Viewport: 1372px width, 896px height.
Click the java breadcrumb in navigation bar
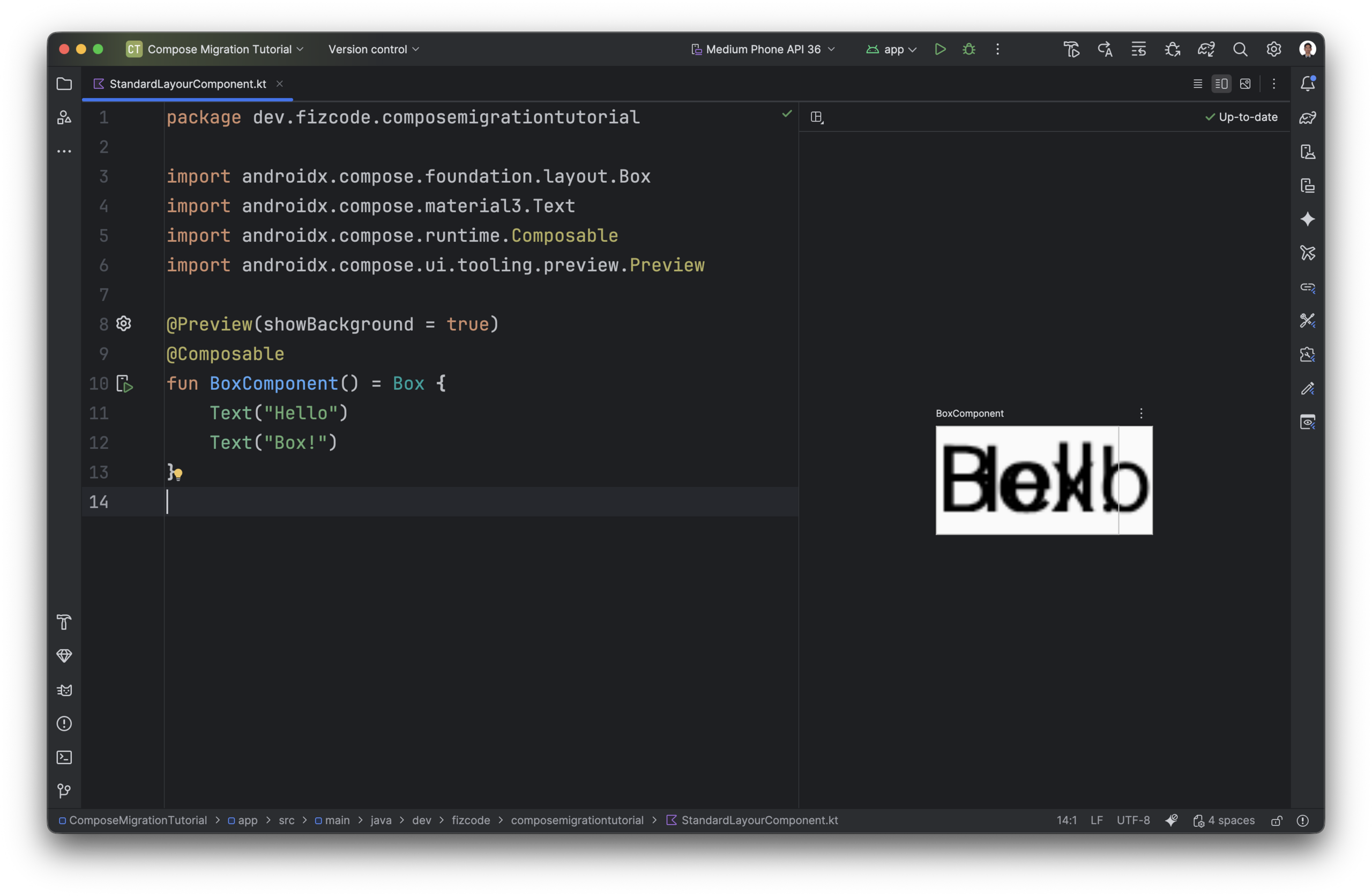tap(381, 820)
